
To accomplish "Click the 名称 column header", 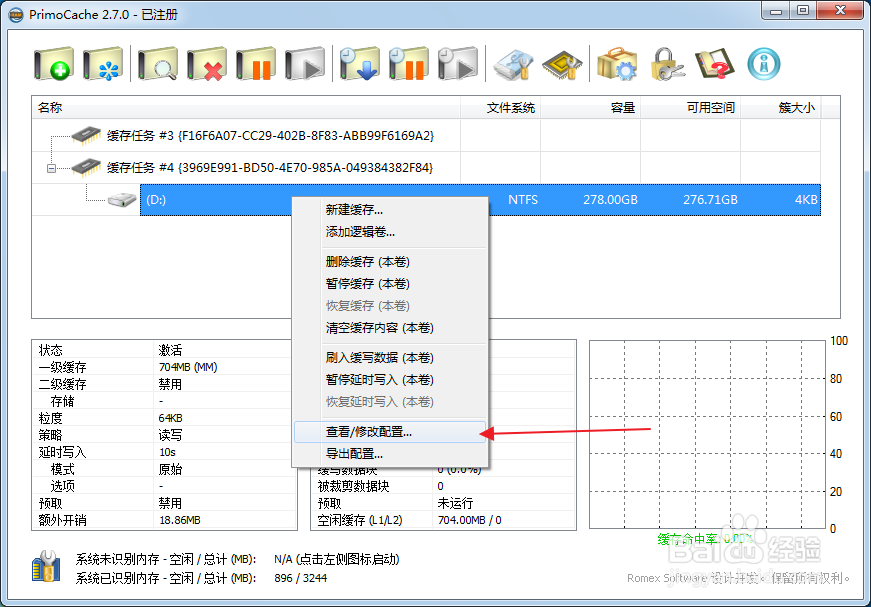I will [246, 108].
